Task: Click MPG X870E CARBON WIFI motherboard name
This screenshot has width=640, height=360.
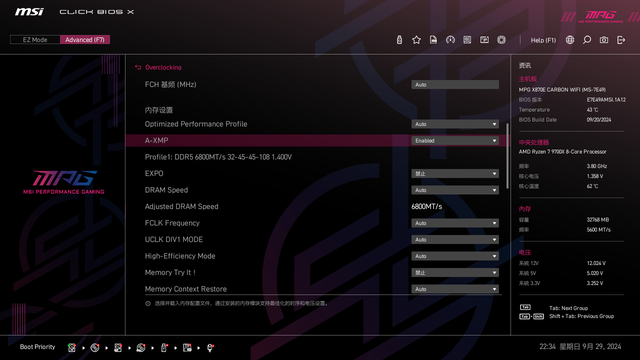Action: (562, 90)
